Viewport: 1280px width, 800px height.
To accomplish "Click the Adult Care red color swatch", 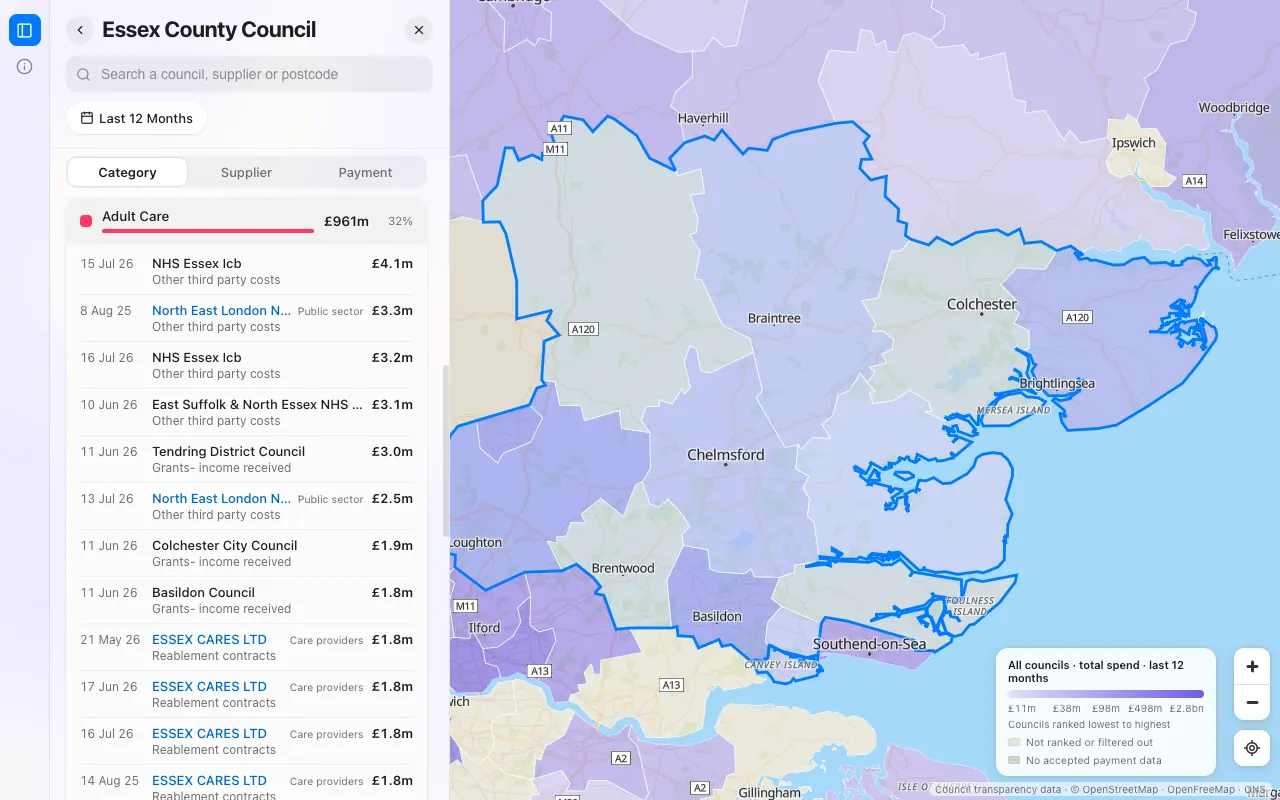I will [x=86, y=221].
